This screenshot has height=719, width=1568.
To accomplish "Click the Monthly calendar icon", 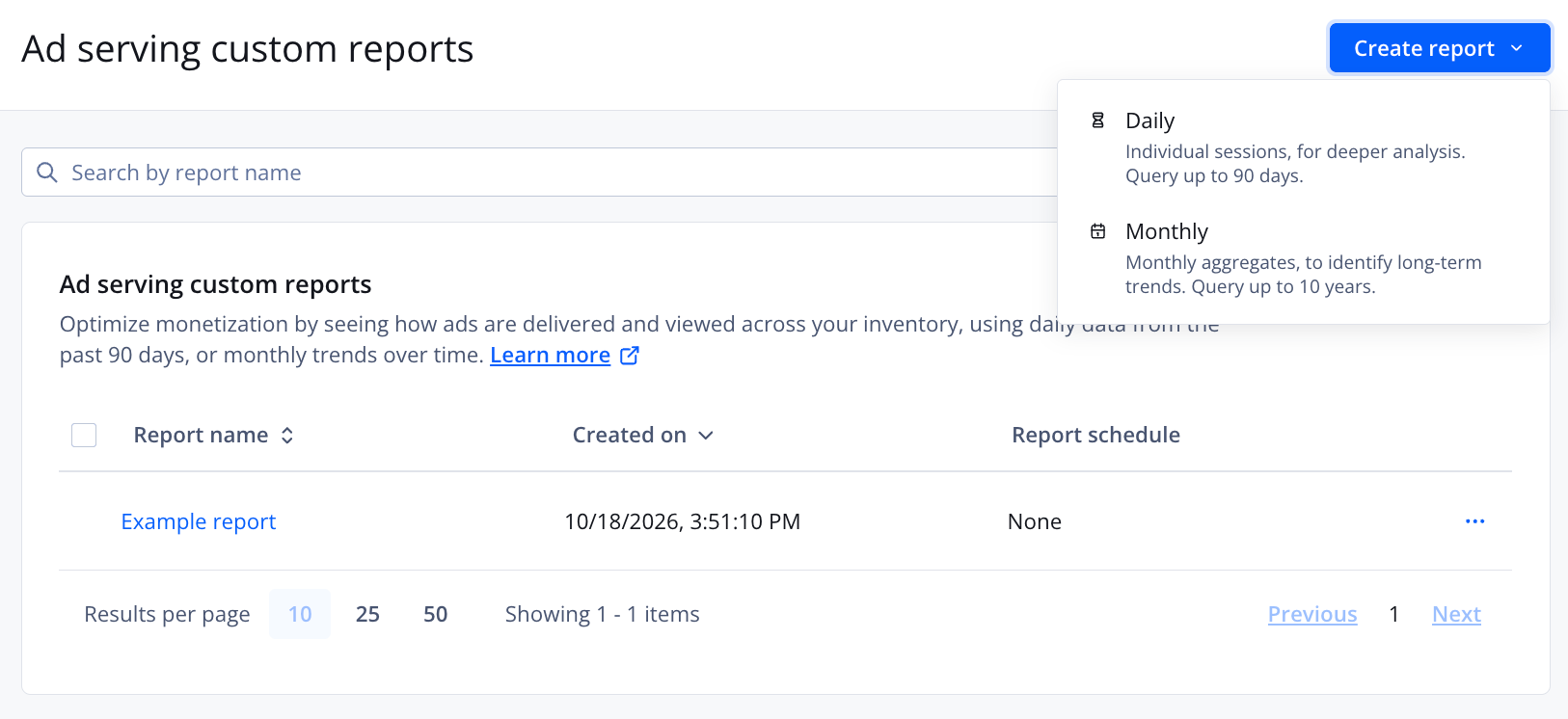I will [x=1097, y=231].
